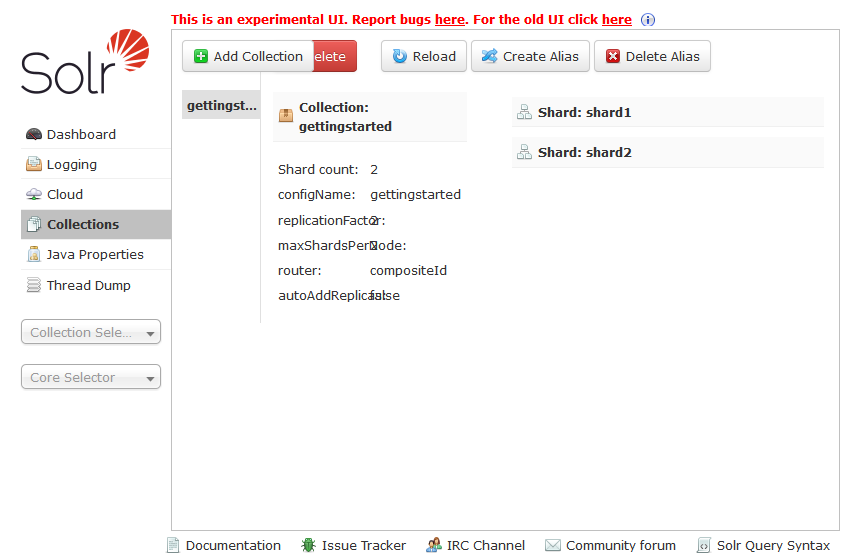The image size is (849, 560).
Task: Open the Logging menu item
Action: (96, 164)
